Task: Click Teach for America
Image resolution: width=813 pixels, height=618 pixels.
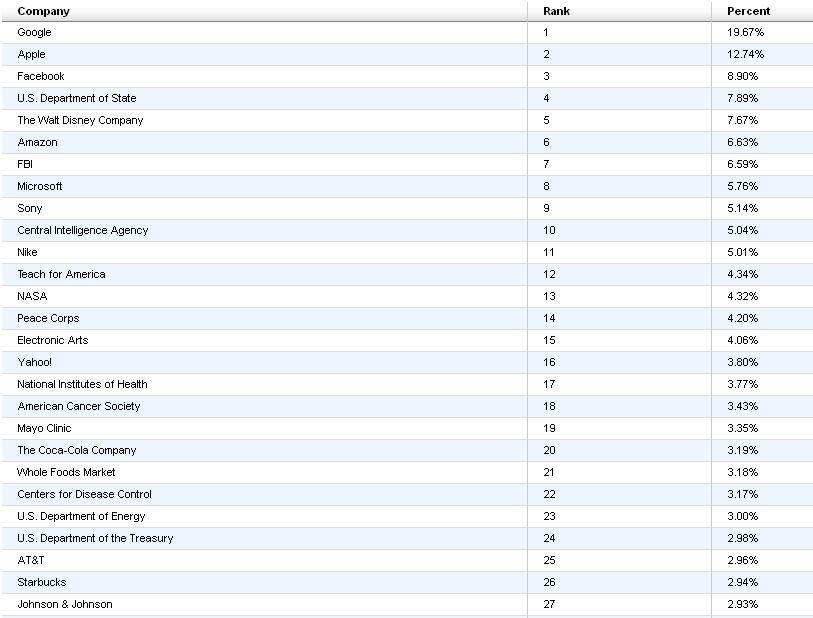Action: 61,274
